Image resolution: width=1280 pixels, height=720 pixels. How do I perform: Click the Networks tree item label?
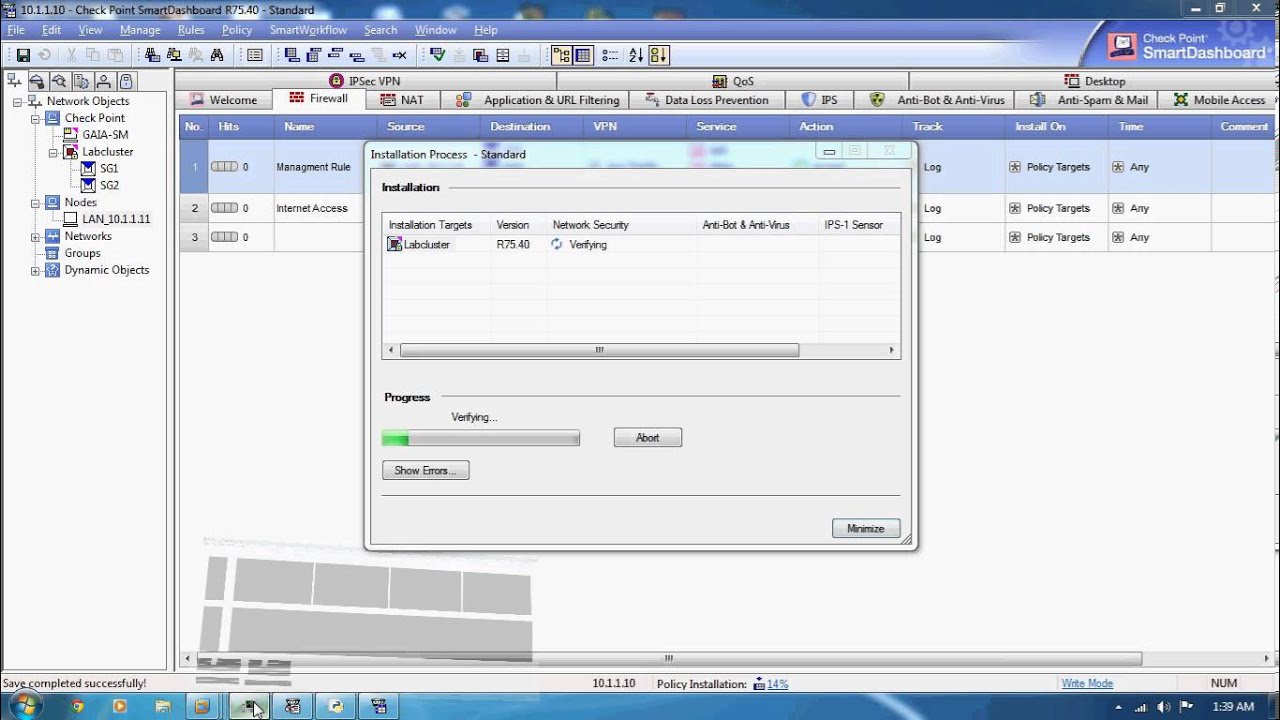coord(88,236)
